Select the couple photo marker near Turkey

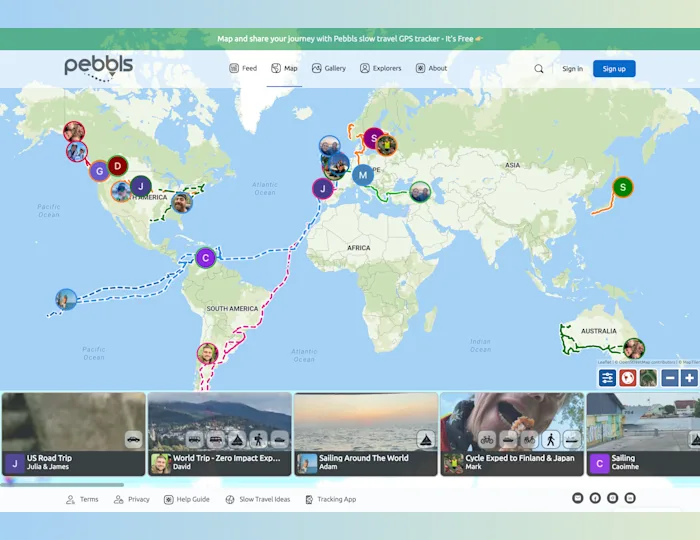(420, 192)
